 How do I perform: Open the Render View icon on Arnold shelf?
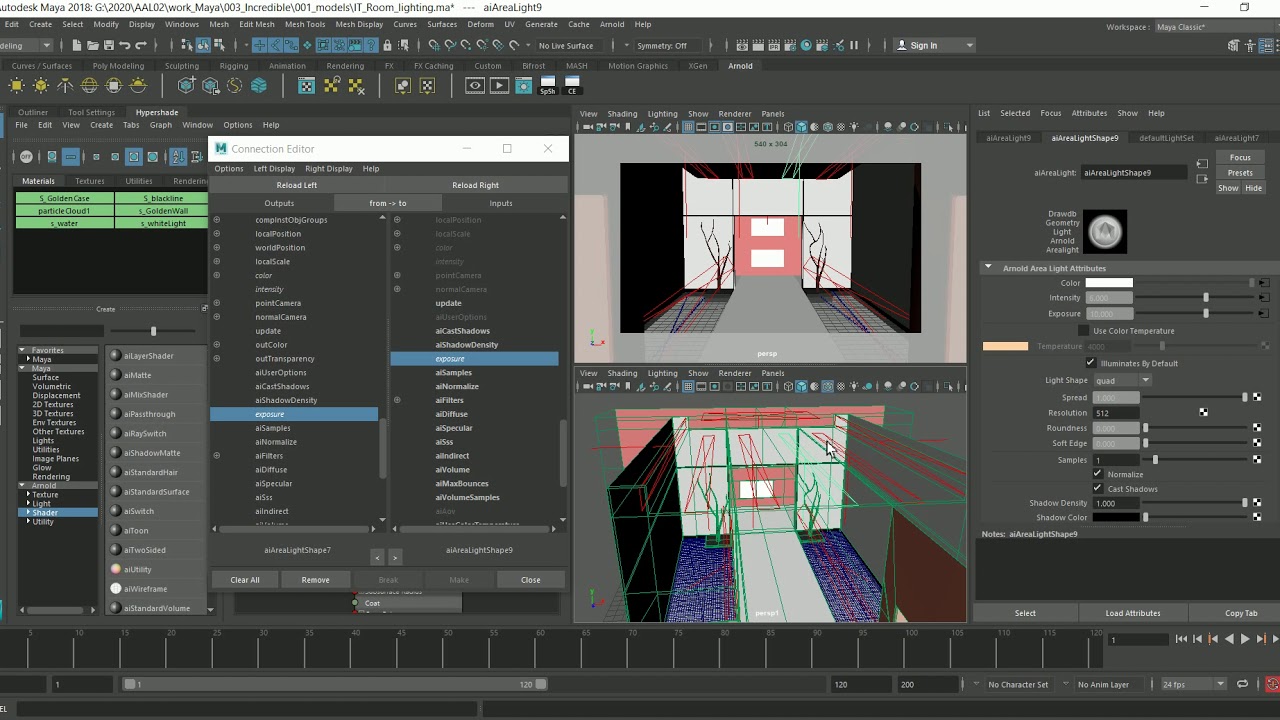475,86
